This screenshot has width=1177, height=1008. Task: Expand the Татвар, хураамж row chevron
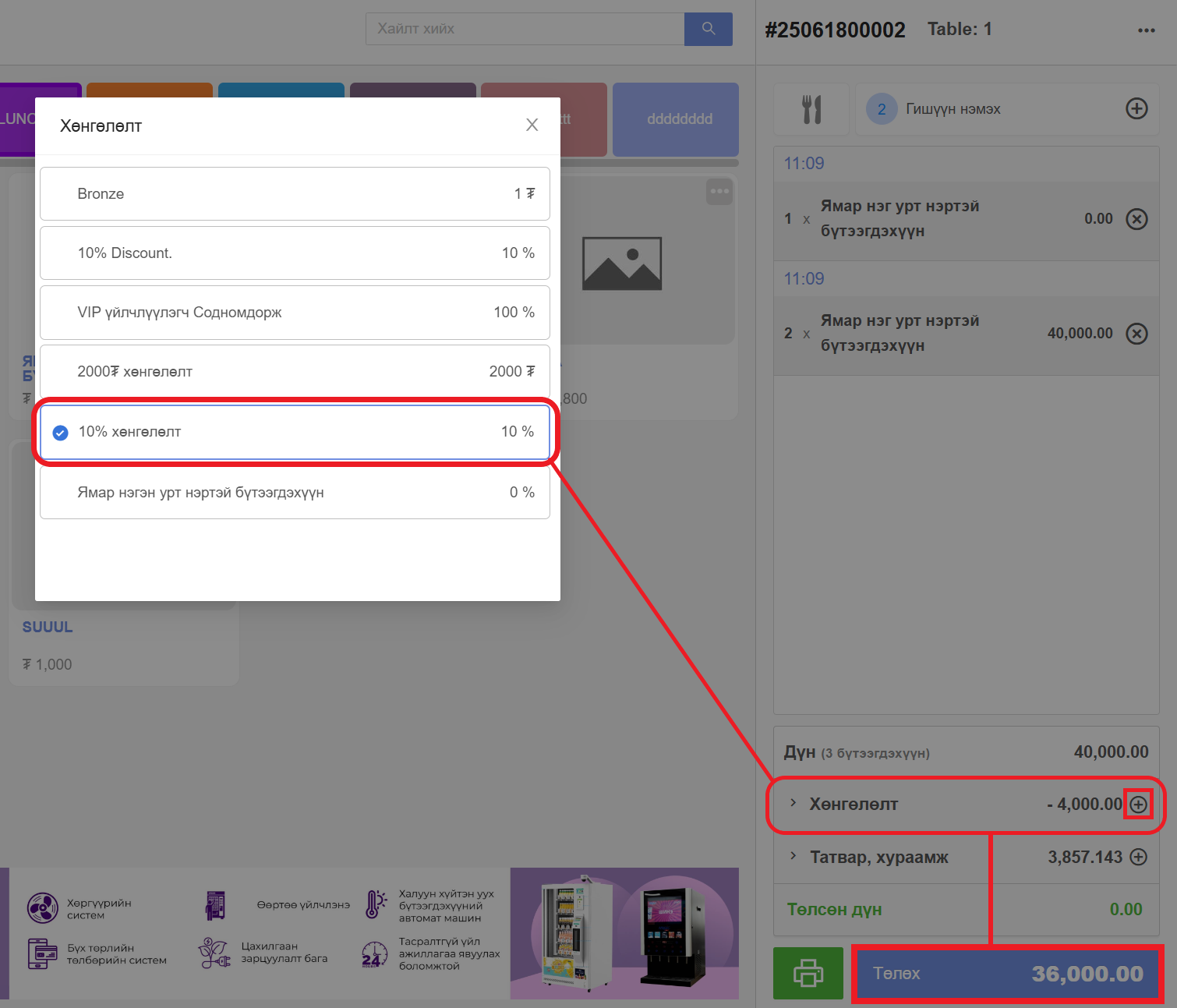tap(793, 856)
